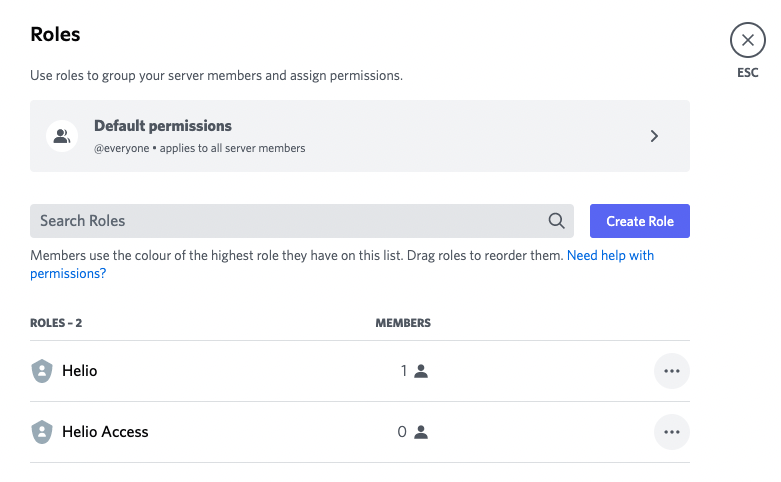Click the MEMBERS column header

coord(403,323)
